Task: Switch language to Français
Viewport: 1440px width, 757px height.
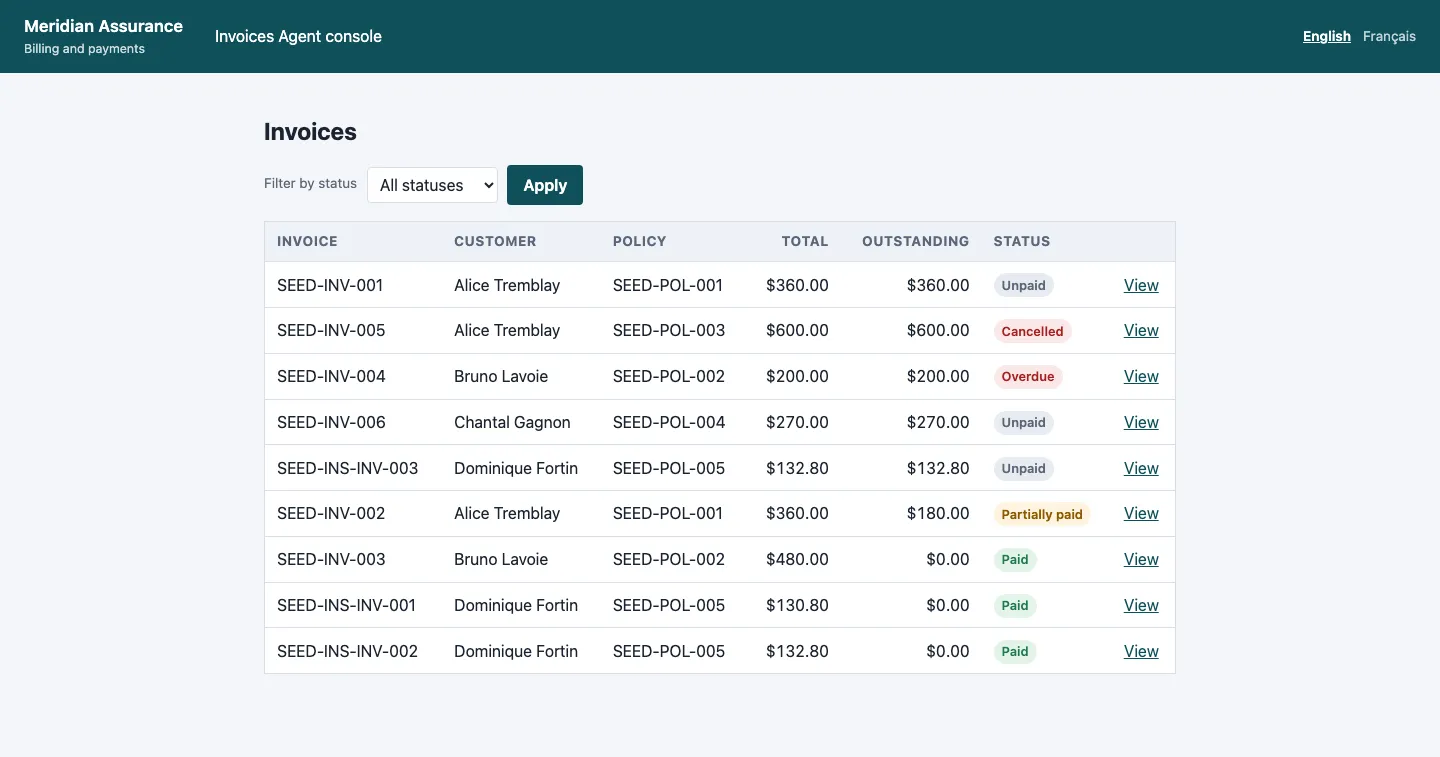Action: [1389, 36]
